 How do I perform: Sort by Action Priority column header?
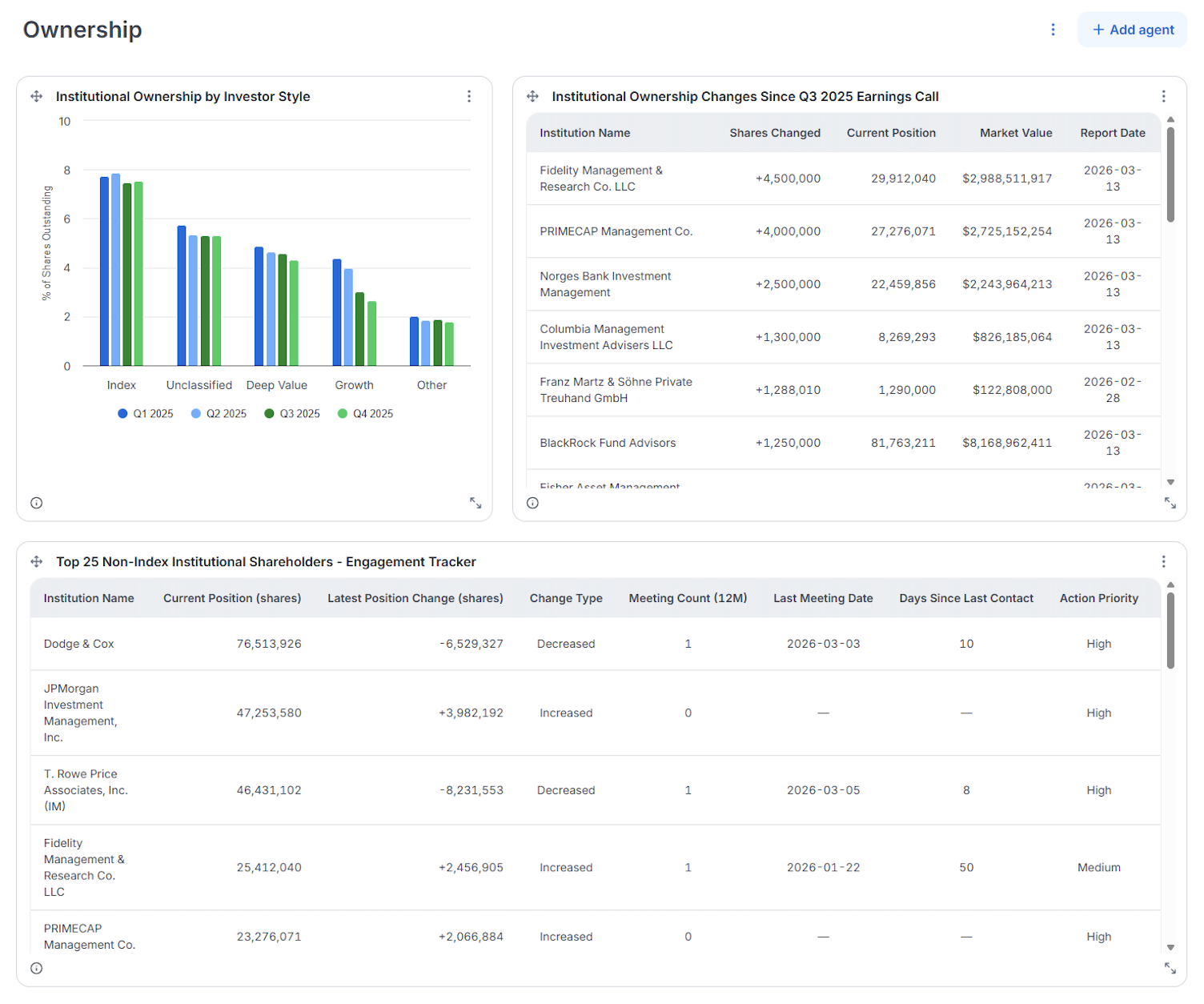coord(1098,598)
